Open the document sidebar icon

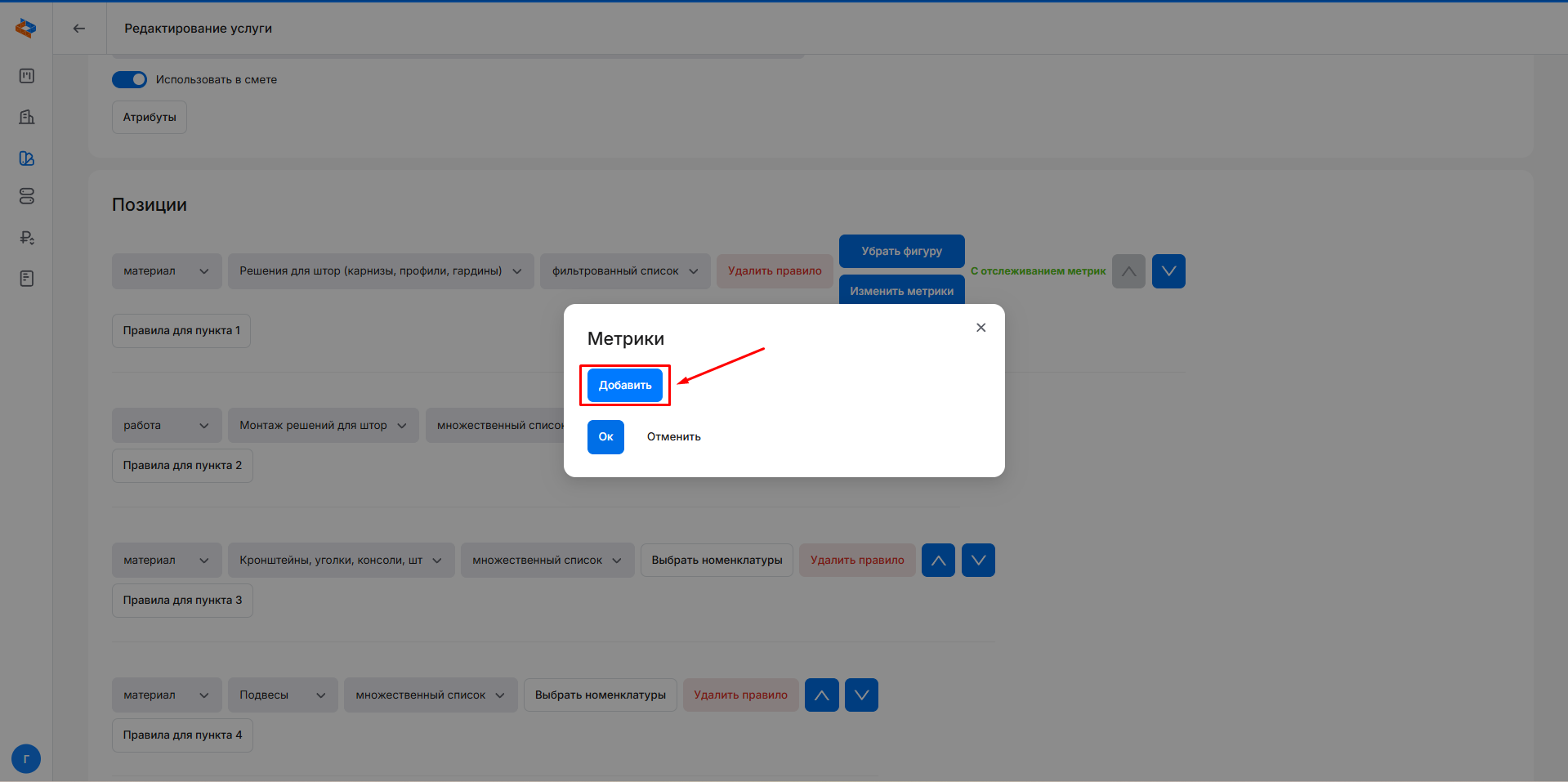click(27, 279)
